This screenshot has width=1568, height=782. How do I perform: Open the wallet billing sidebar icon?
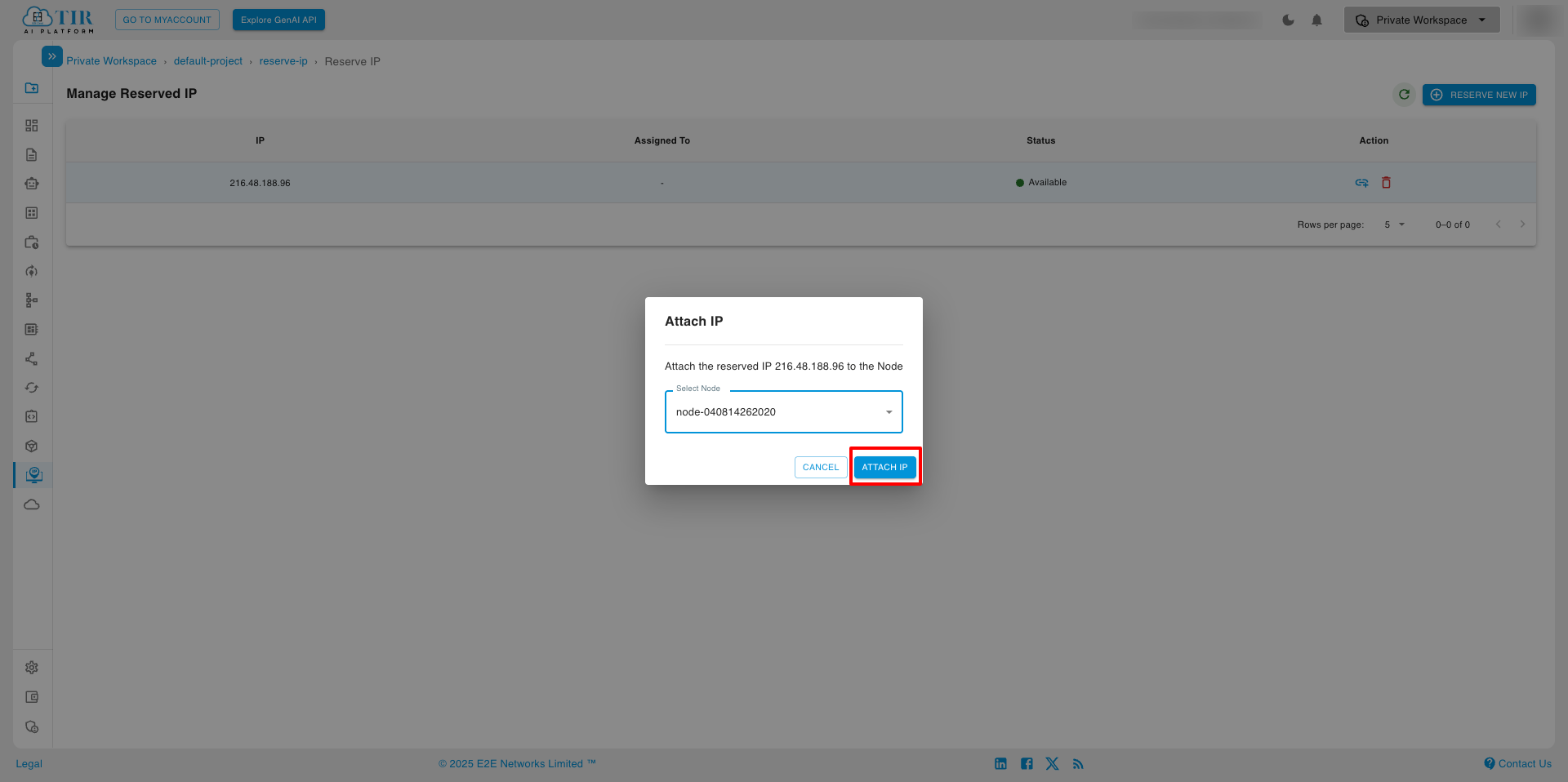click(x=32, y=697)
